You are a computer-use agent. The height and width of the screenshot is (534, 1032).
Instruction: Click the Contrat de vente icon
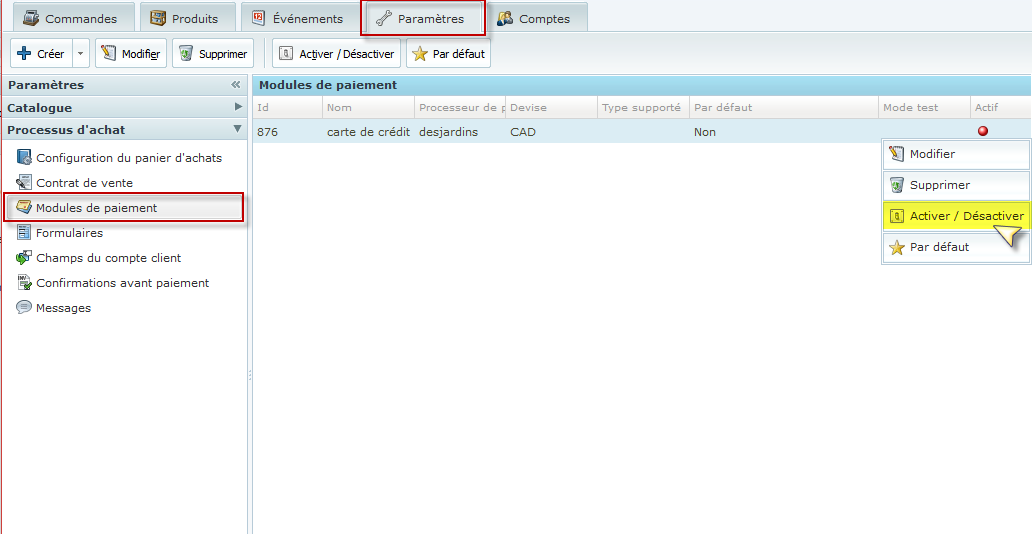pos(24,182)
